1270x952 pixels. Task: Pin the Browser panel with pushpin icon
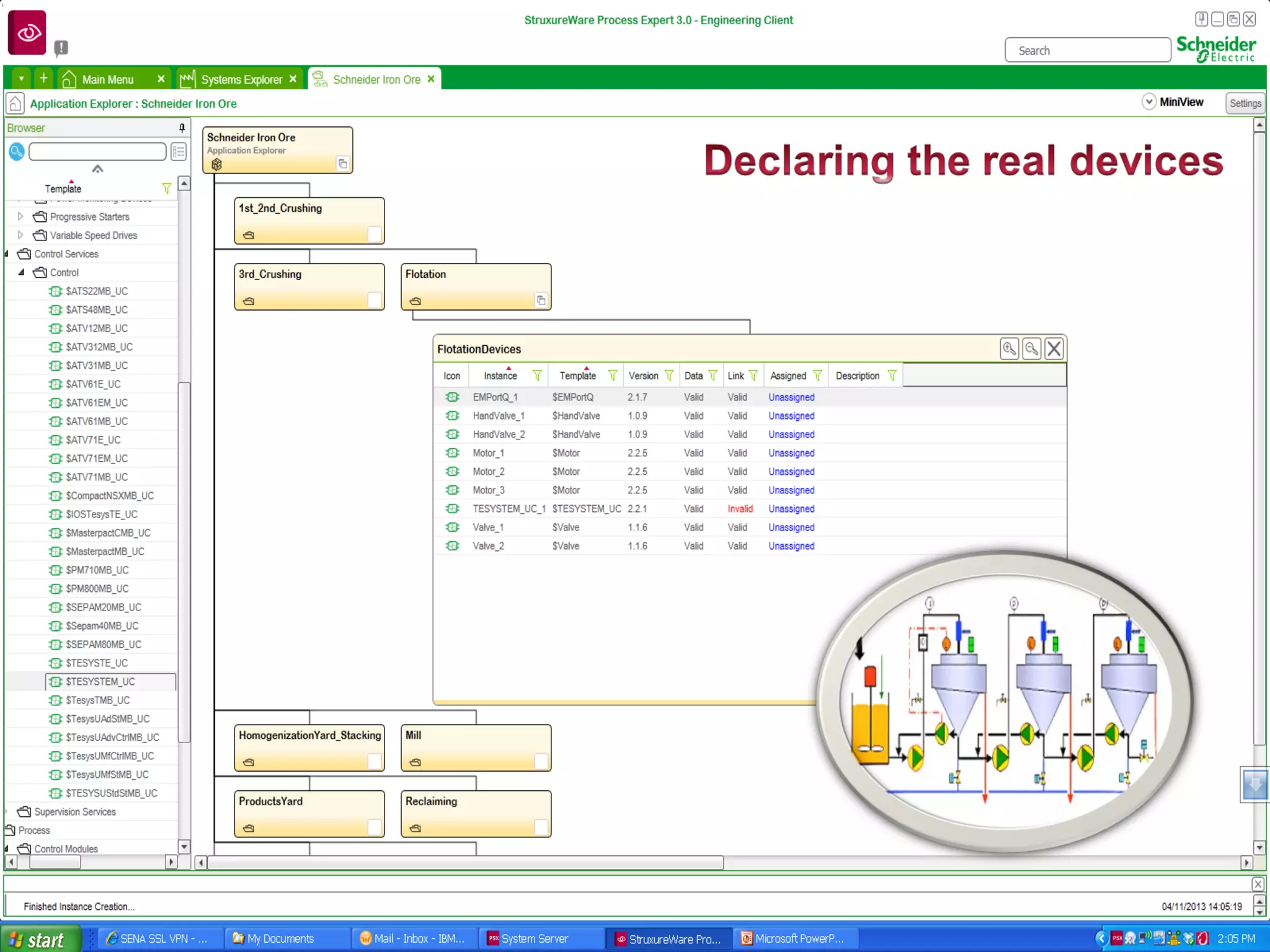[182, 128]
